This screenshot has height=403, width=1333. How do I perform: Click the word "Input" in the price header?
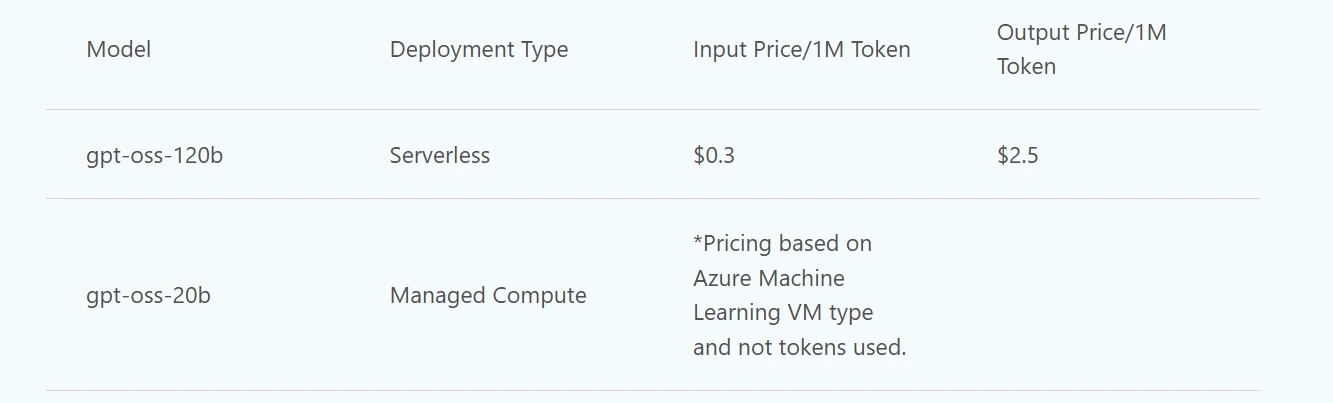[717, 49]
